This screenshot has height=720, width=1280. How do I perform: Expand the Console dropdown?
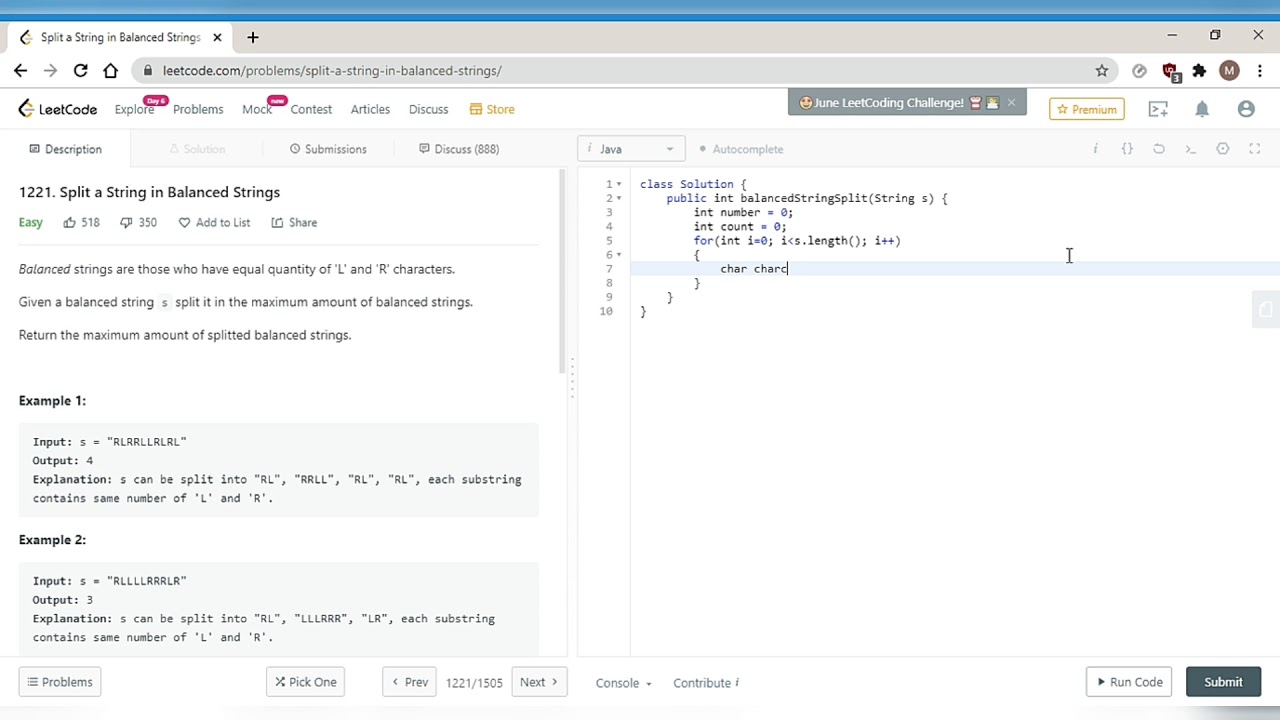[x=623, y=683]
